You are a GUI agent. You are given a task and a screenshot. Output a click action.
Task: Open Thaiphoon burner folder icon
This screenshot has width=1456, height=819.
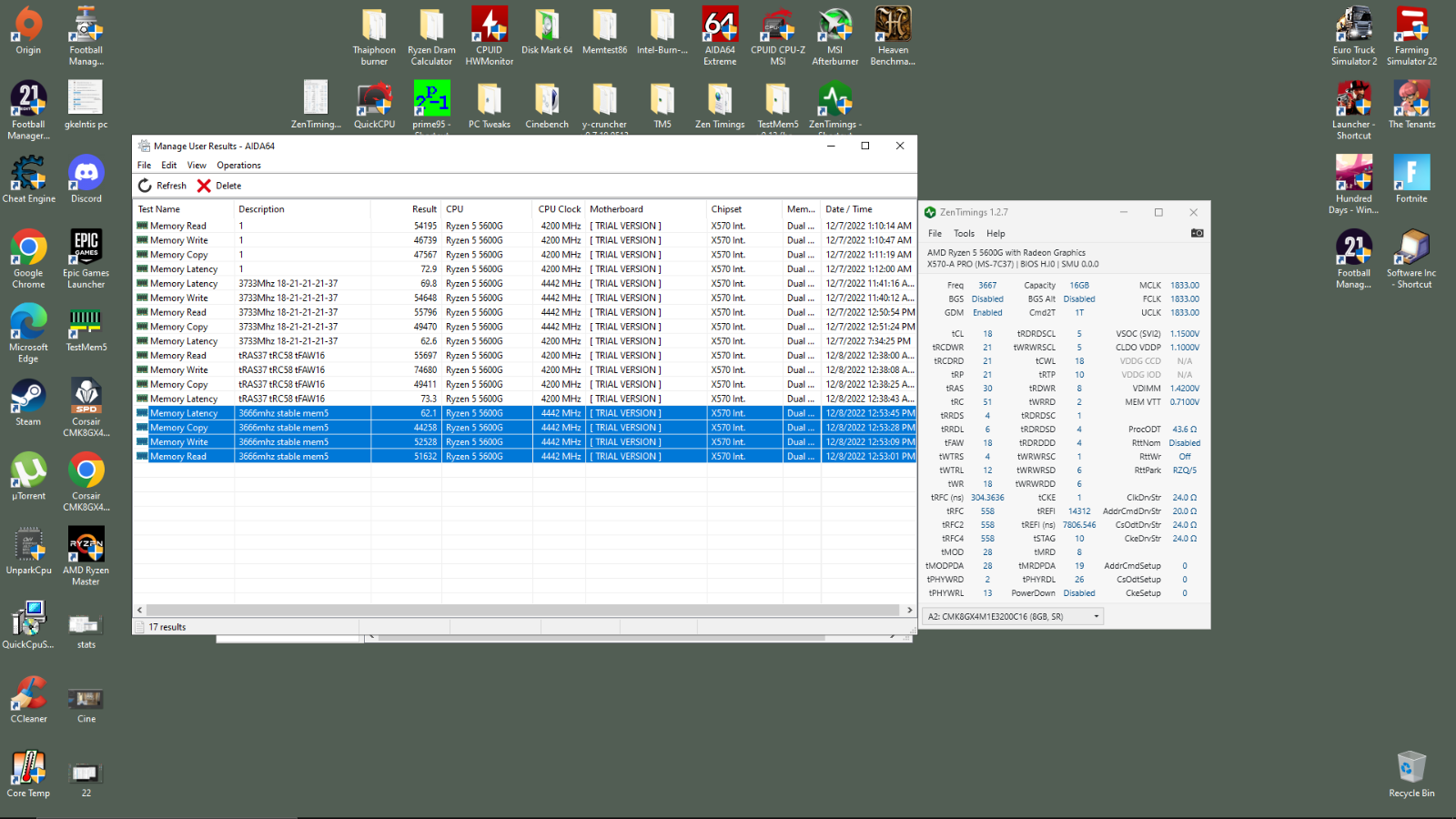375,36
